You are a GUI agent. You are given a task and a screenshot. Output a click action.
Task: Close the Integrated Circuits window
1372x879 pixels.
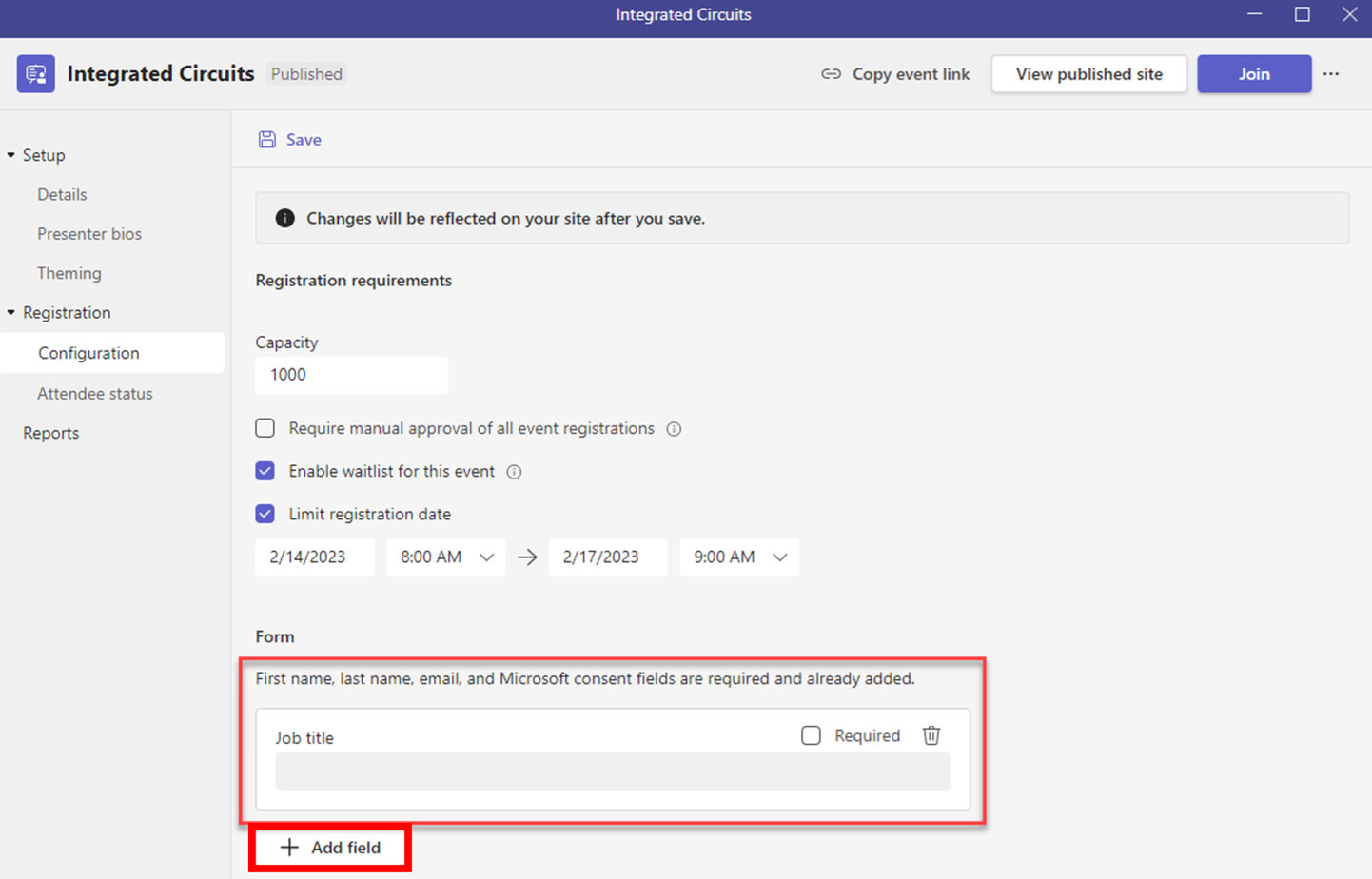click(1349, 15)
